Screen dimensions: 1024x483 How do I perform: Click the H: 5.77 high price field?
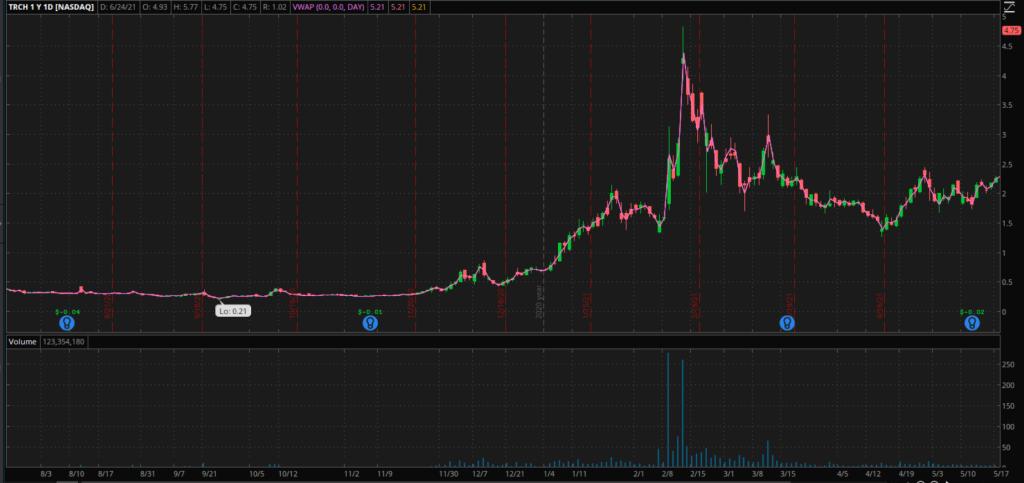(191, 6)
